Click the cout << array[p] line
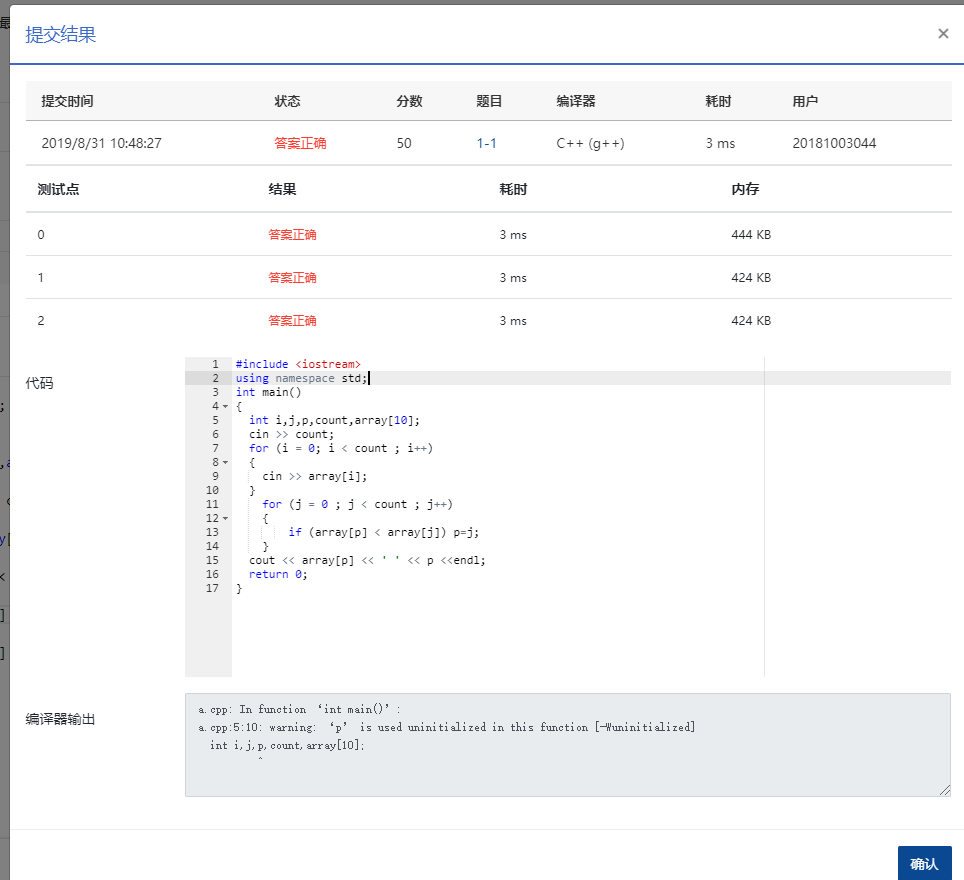Screen dimensions: 964x880 pos(367,560)
